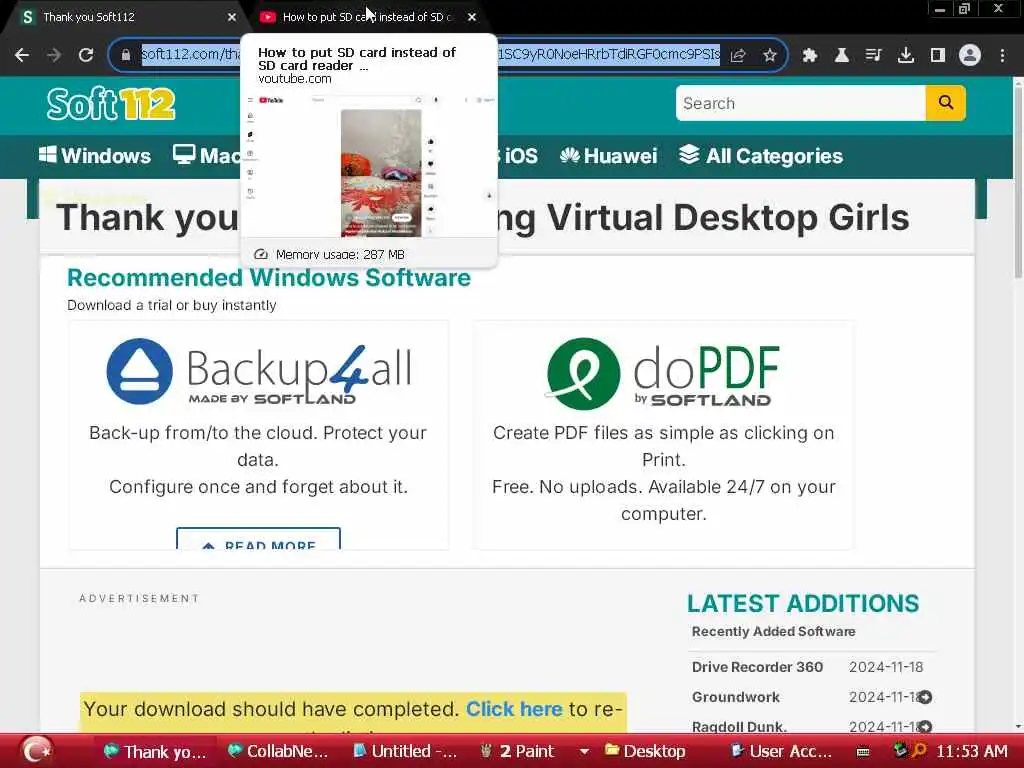Click the keyboard icon in system tray
Image resolution: width=1024 pixels, height=768 pixels.
[x=863, y=752]
